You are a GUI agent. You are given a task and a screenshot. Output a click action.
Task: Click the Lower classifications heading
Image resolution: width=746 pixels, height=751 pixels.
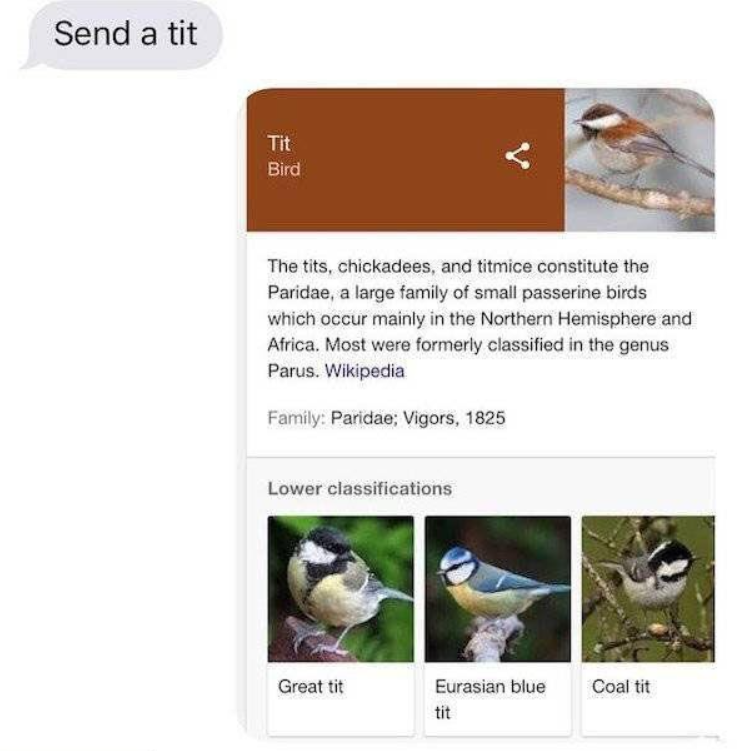[360, 489]
